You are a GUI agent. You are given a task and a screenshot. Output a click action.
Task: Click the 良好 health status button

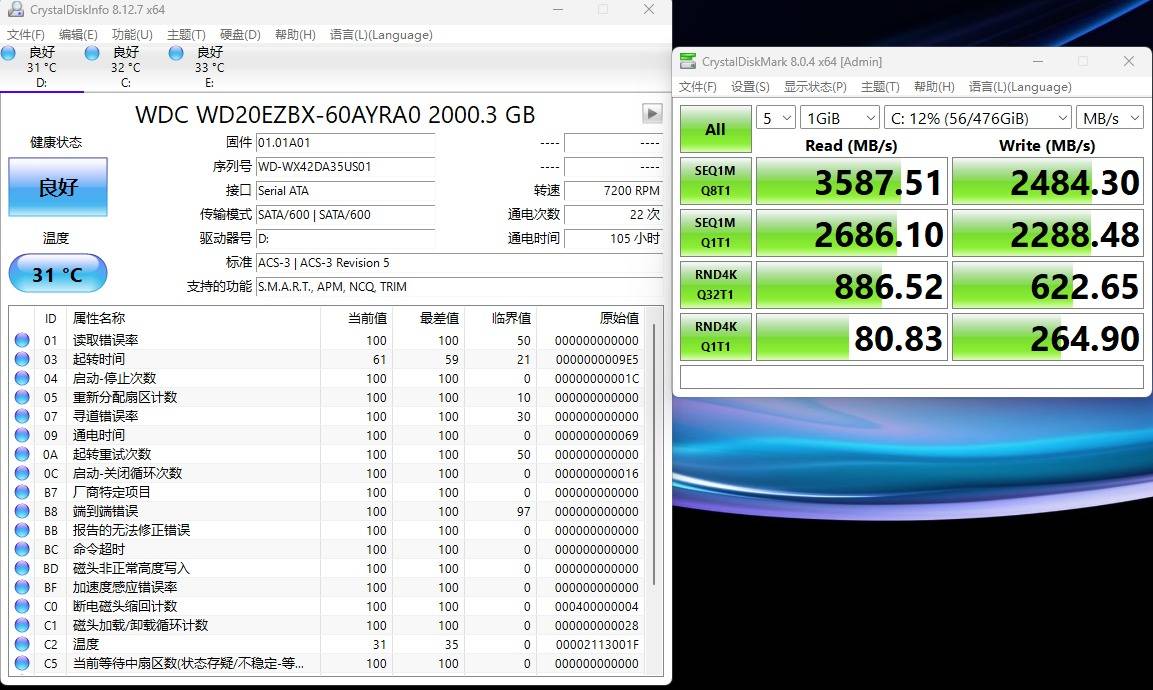[57, 187]
